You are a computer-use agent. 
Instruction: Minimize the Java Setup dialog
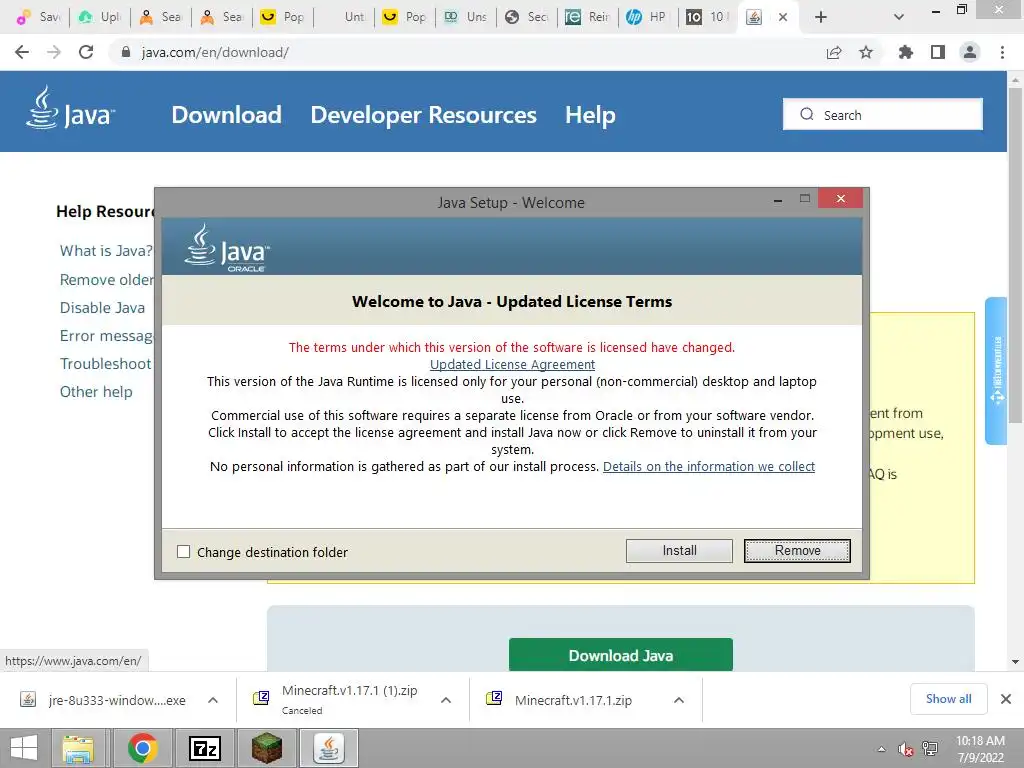coord(777,200)
